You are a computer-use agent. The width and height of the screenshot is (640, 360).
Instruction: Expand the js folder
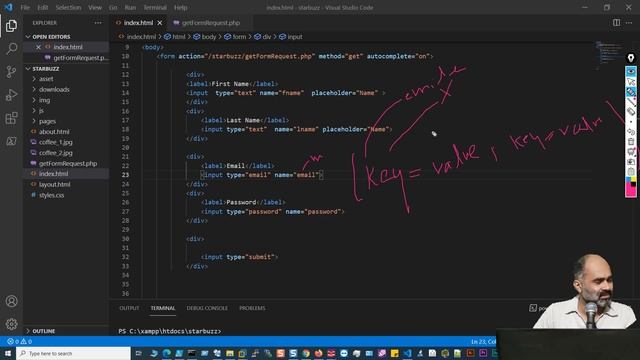[x=41, y=111]
